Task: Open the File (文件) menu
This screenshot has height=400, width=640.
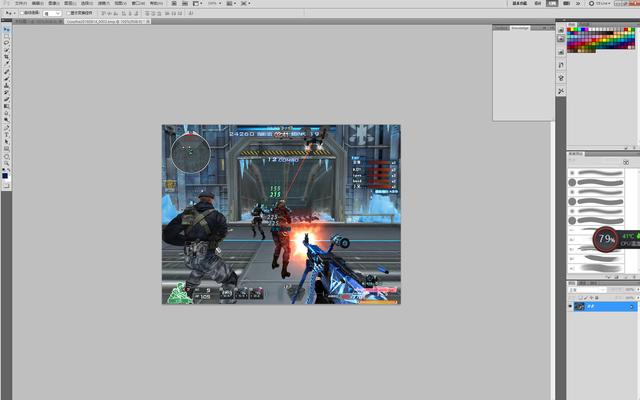Action: (x=21, y=3)
